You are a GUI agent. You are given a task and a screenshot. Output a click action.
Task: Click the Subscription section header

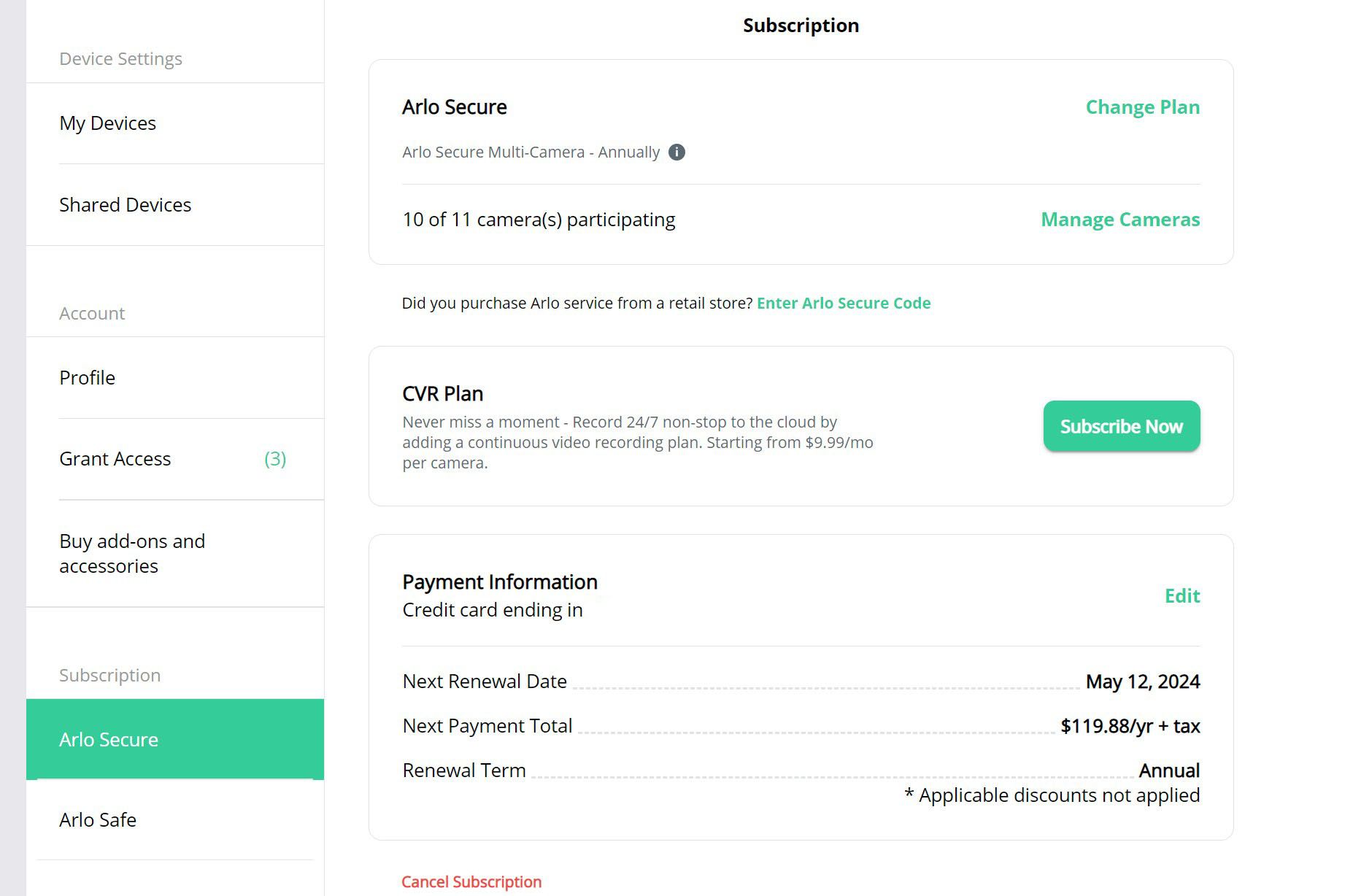(109, 676)
